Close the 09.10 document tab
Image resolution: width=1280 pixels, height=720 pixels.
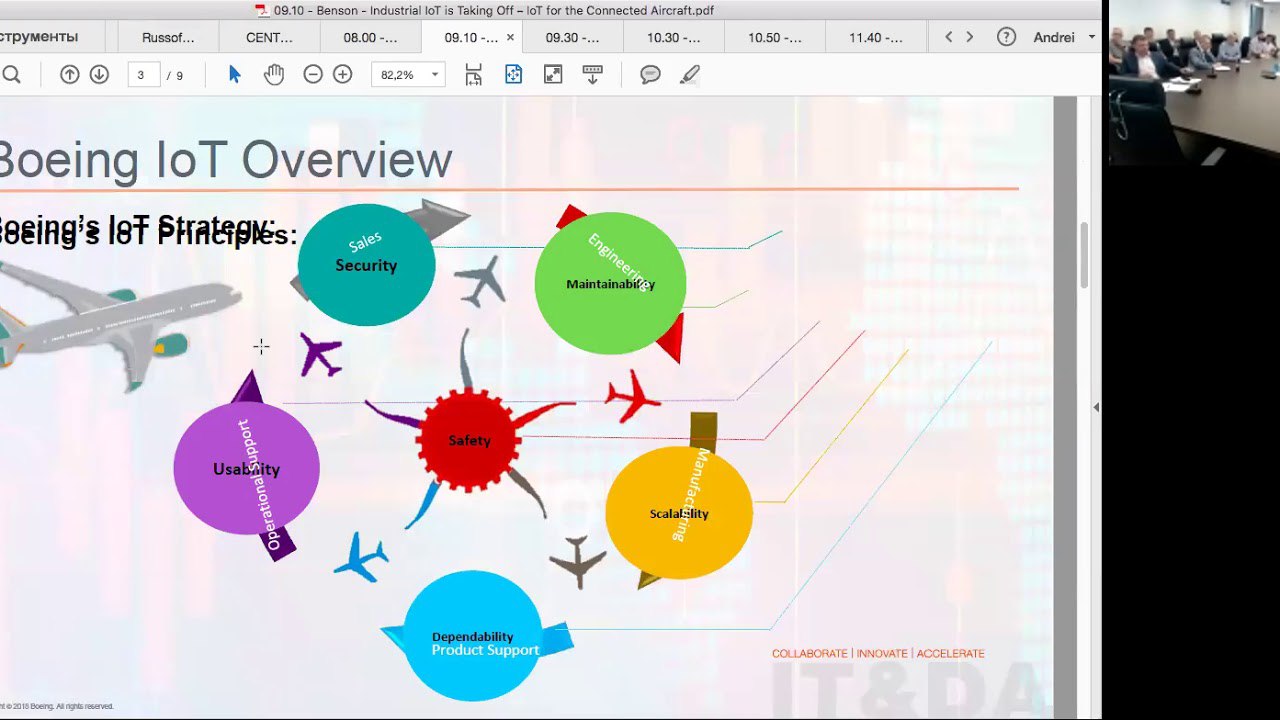coord(510,37)
